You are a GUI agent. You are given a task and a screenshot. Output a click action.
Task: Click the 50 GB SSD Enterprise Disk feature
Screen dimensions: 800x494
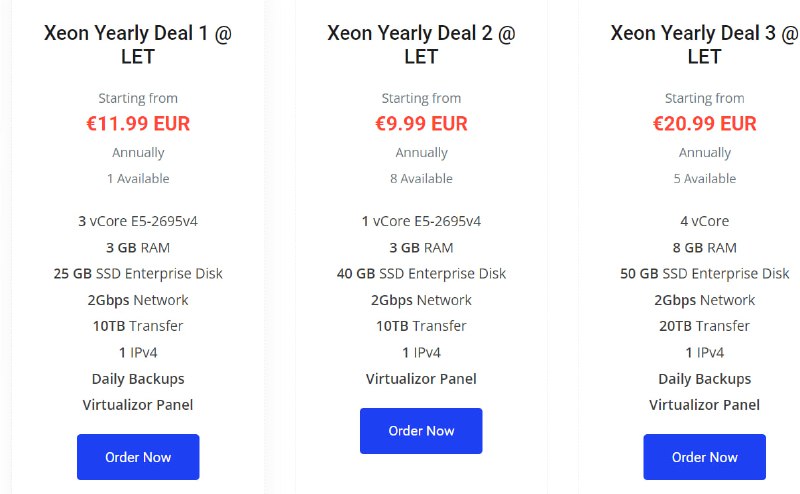pyautogui.click(x=704, y=273)
